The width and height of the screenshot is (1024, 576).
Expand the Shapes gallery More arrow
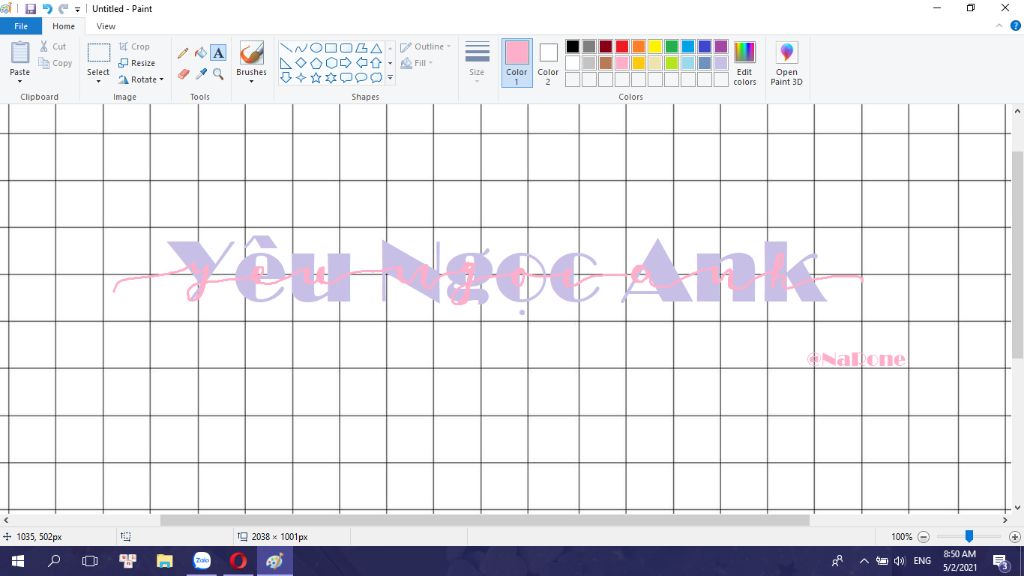pyautogui.click(x=390, y=78)
